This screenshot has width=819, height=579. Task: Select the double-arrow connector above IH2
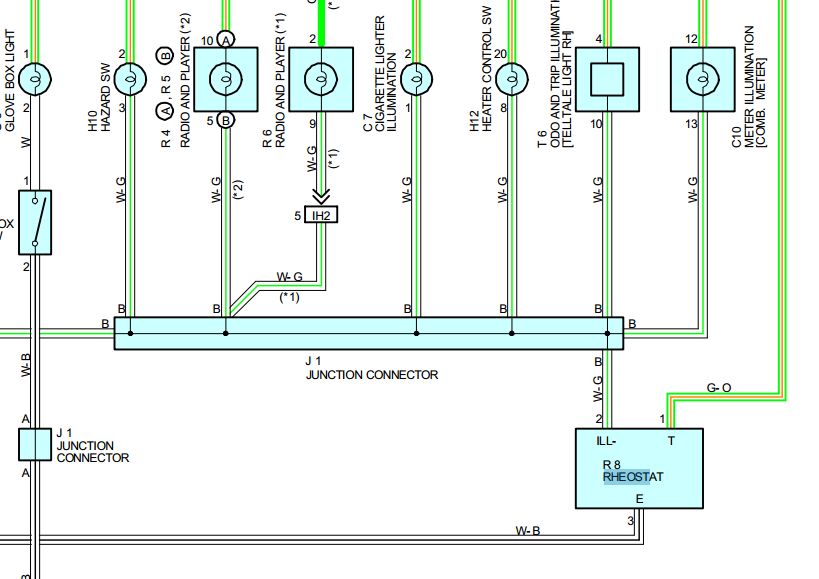[321, 195]
